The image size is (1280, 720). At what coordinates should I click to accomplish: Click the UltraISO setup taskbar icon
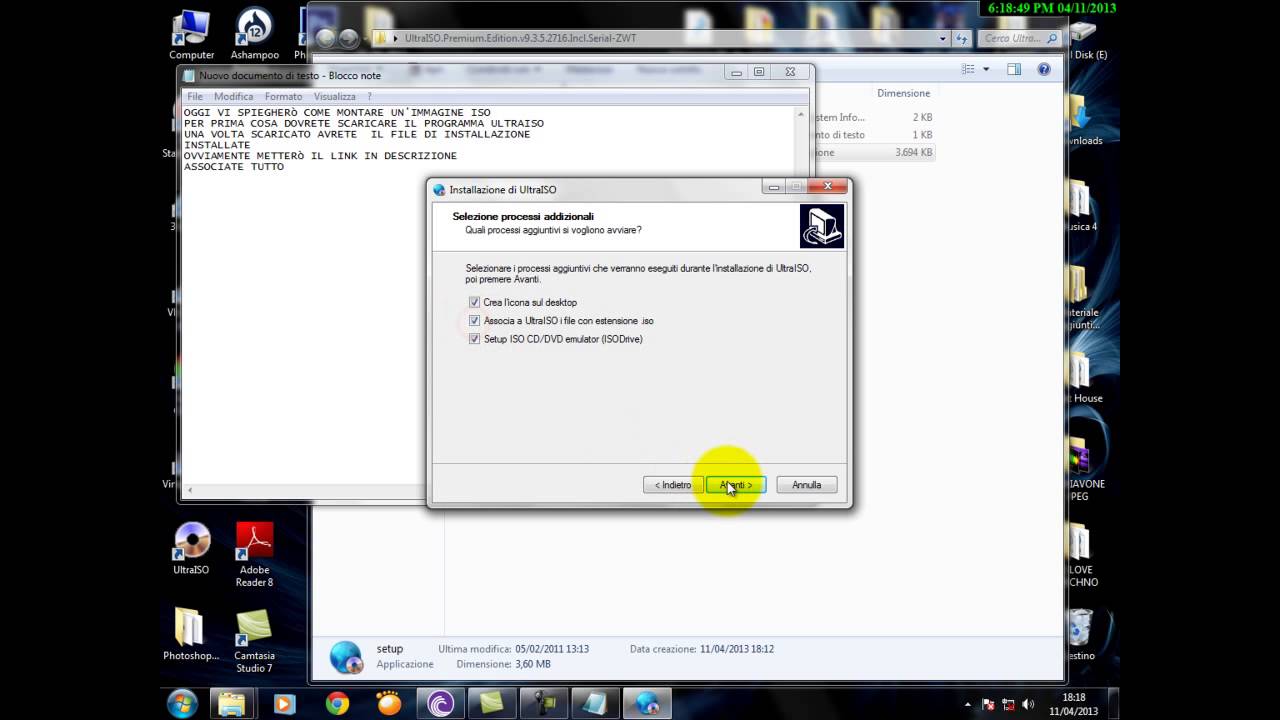pyautogui.click(x=647, y=704)
